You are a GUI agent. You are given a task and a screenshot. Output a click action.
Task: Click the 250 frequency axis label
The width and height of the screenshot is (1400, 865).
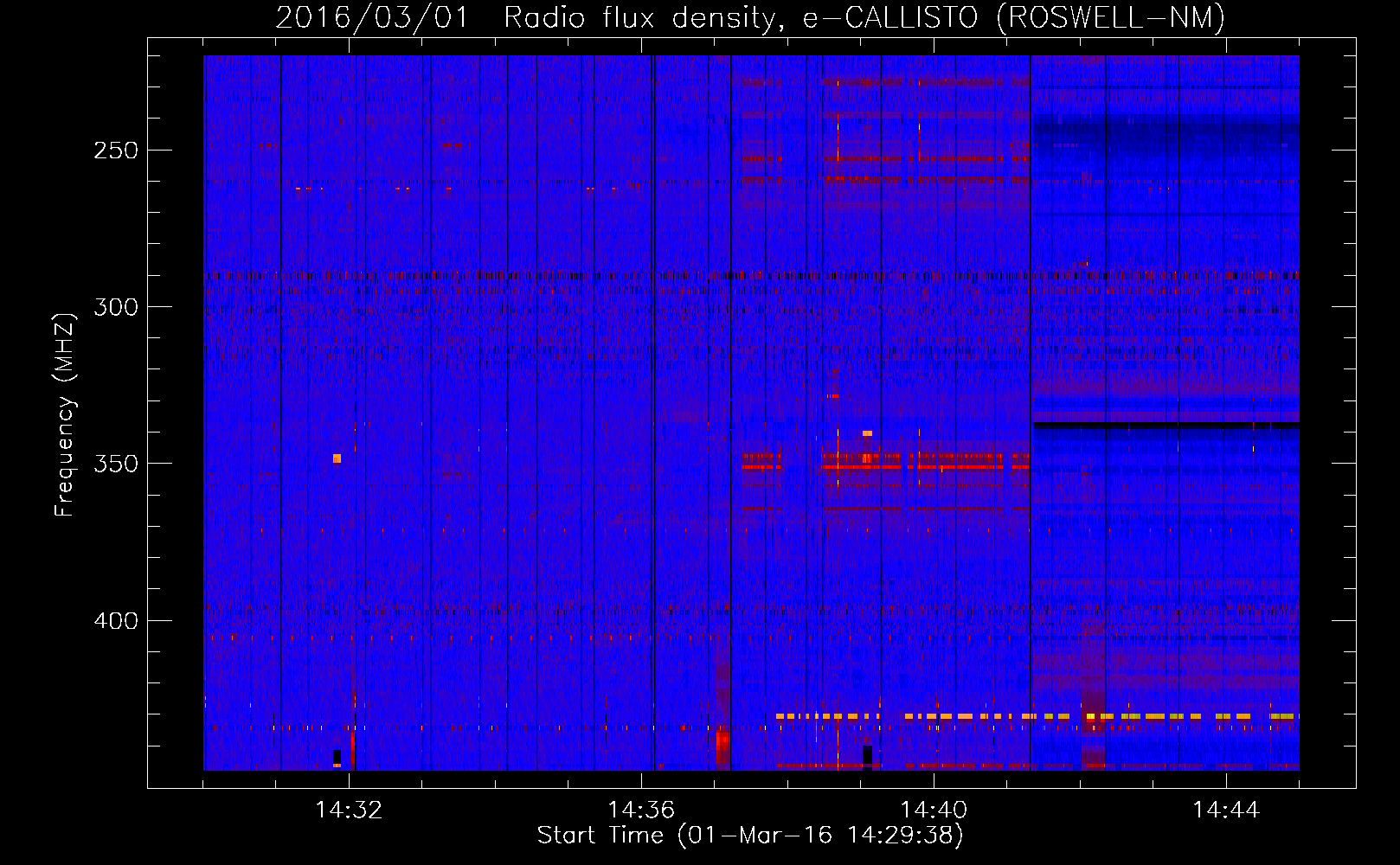(x=116, y=151)
